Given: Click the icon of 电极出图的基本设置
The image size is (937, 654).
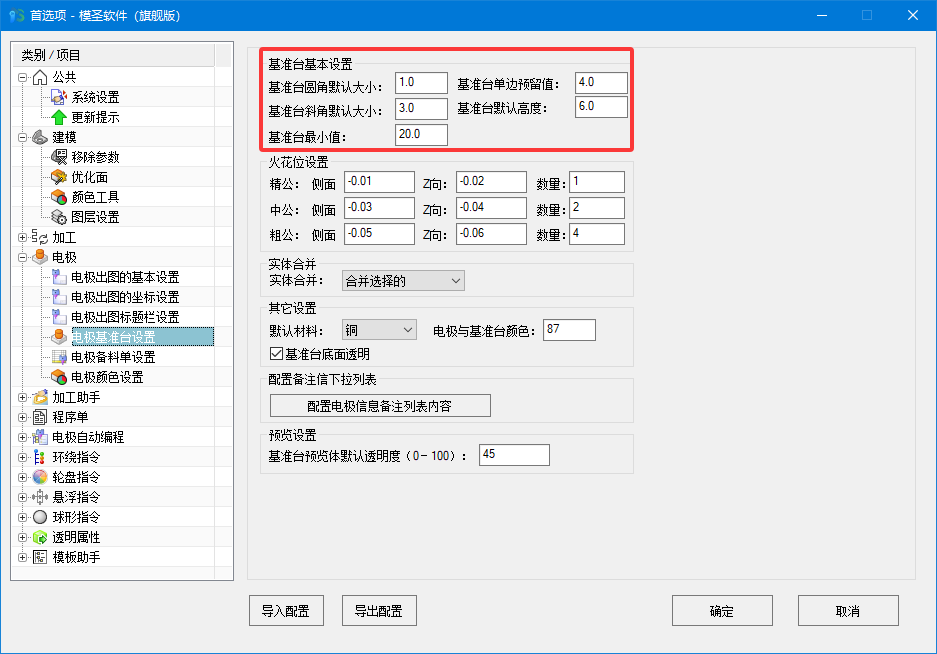Looking at the screenshot, I should pyautogui.click(x=59, y=277).
